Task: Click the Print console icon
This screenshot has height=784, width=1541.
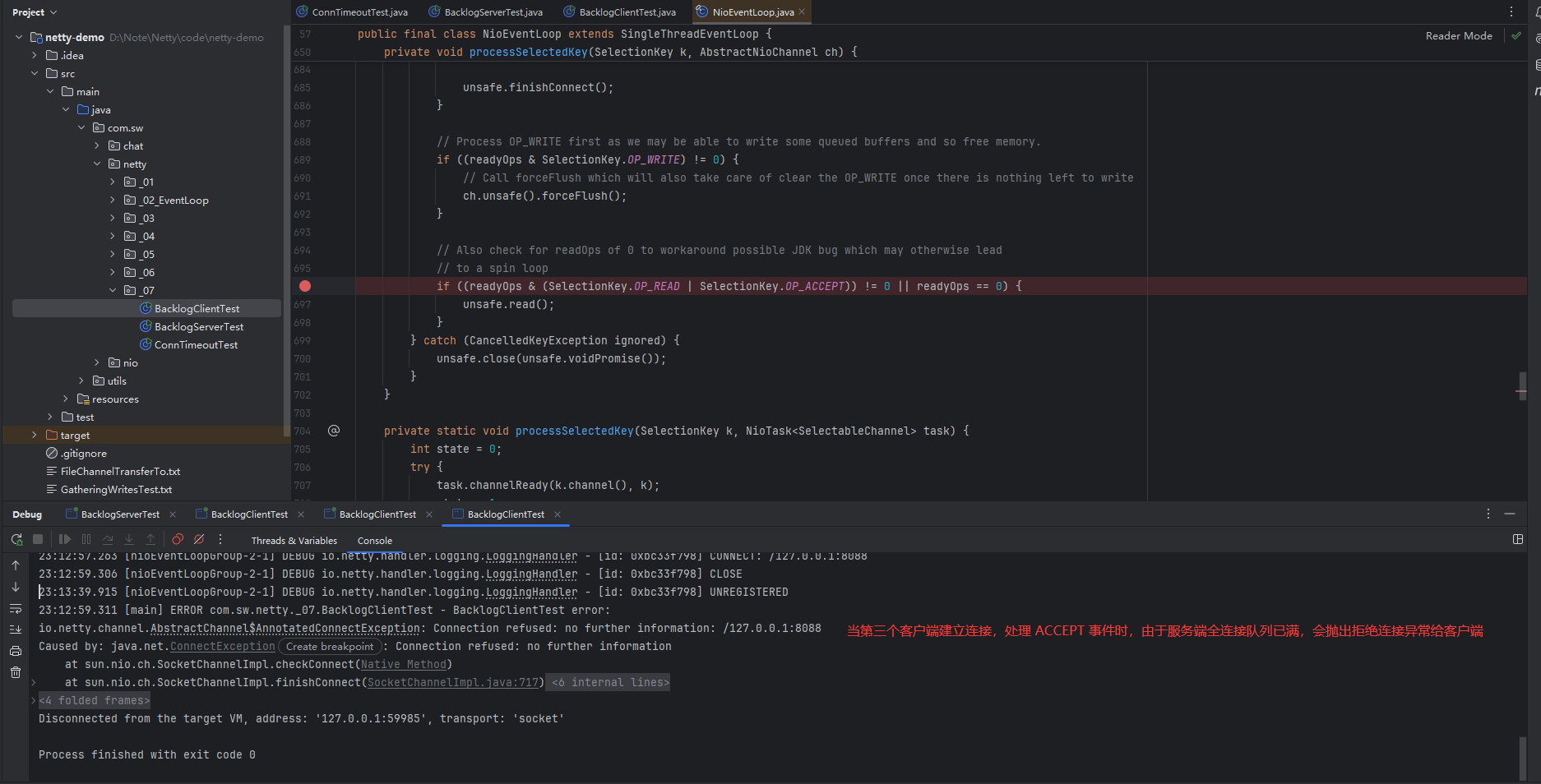Action: (x=16, y=651)
